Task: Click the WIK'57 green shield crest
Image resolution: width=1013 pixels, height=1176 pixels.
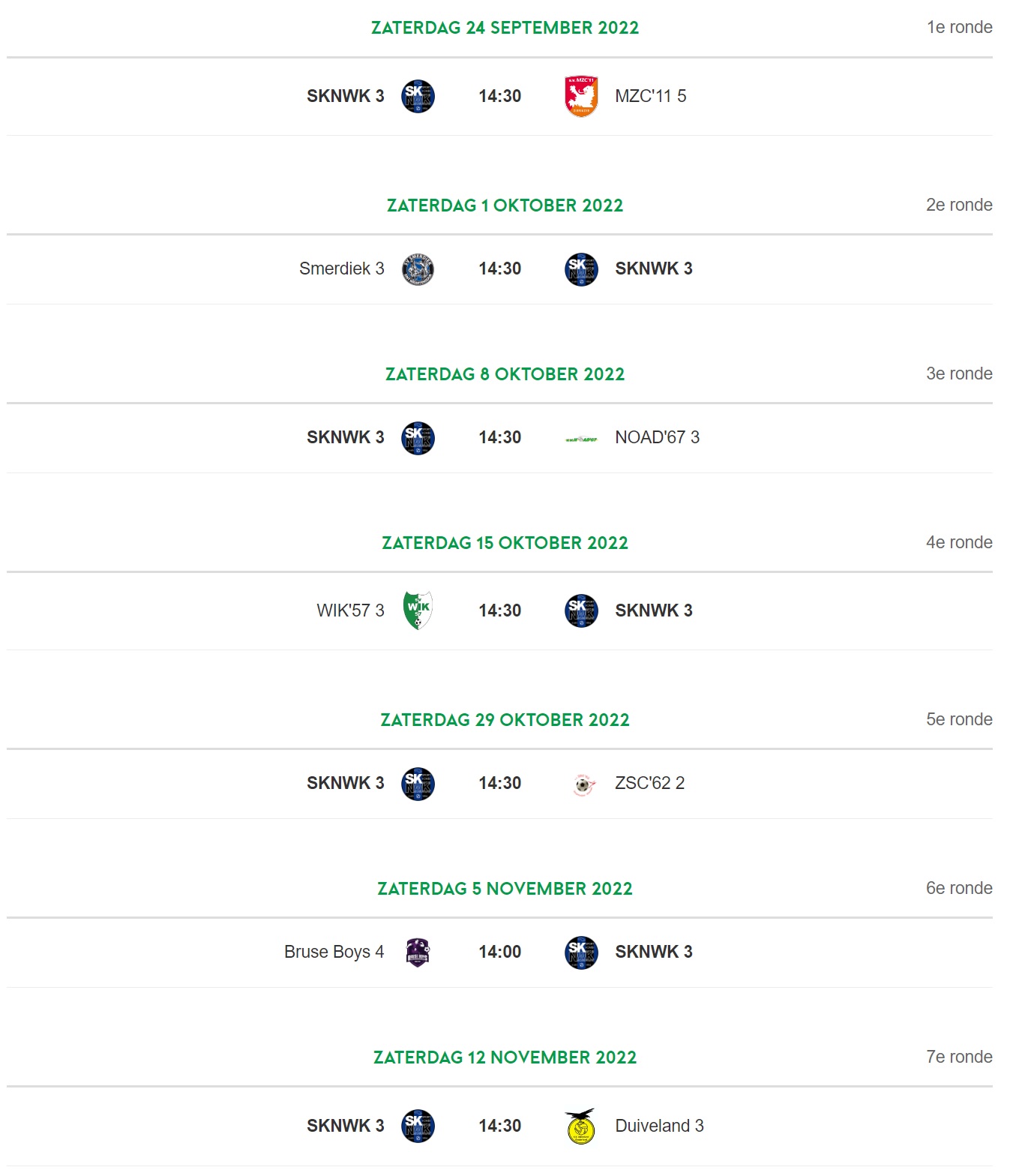Action: point(418,610)
